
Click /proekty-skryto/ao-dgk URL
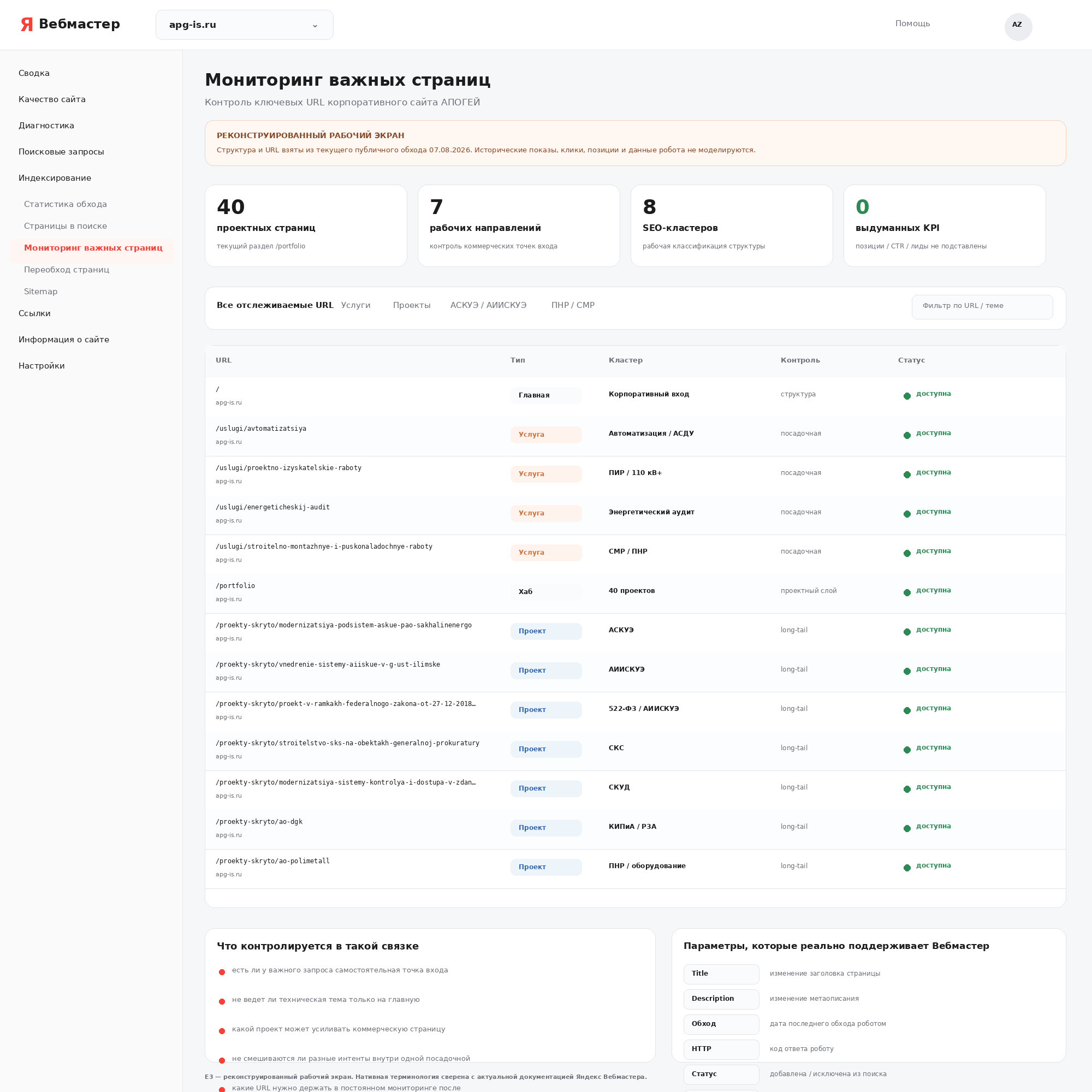[259, 822]
